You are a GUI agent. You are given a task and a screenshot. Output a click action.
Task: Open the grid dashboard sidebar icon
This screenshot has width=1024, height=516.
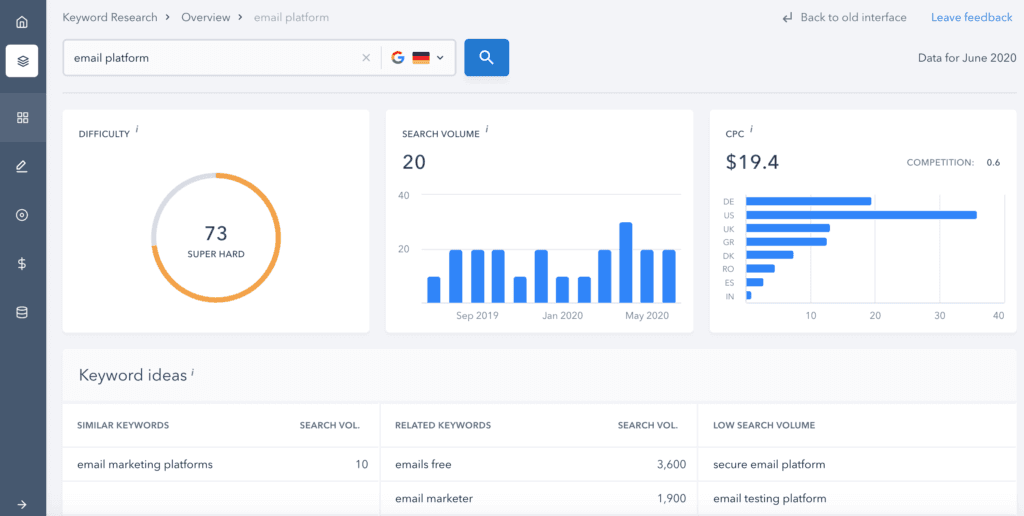(x=22, y=118)
